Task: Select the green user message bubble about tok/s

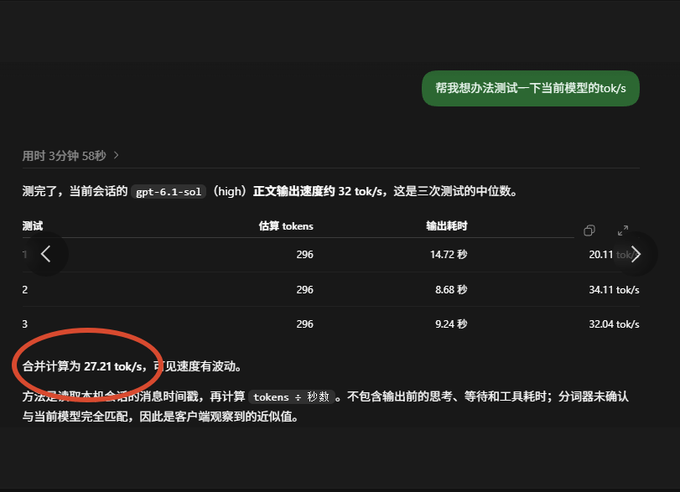Action: (x=530, y=88)
